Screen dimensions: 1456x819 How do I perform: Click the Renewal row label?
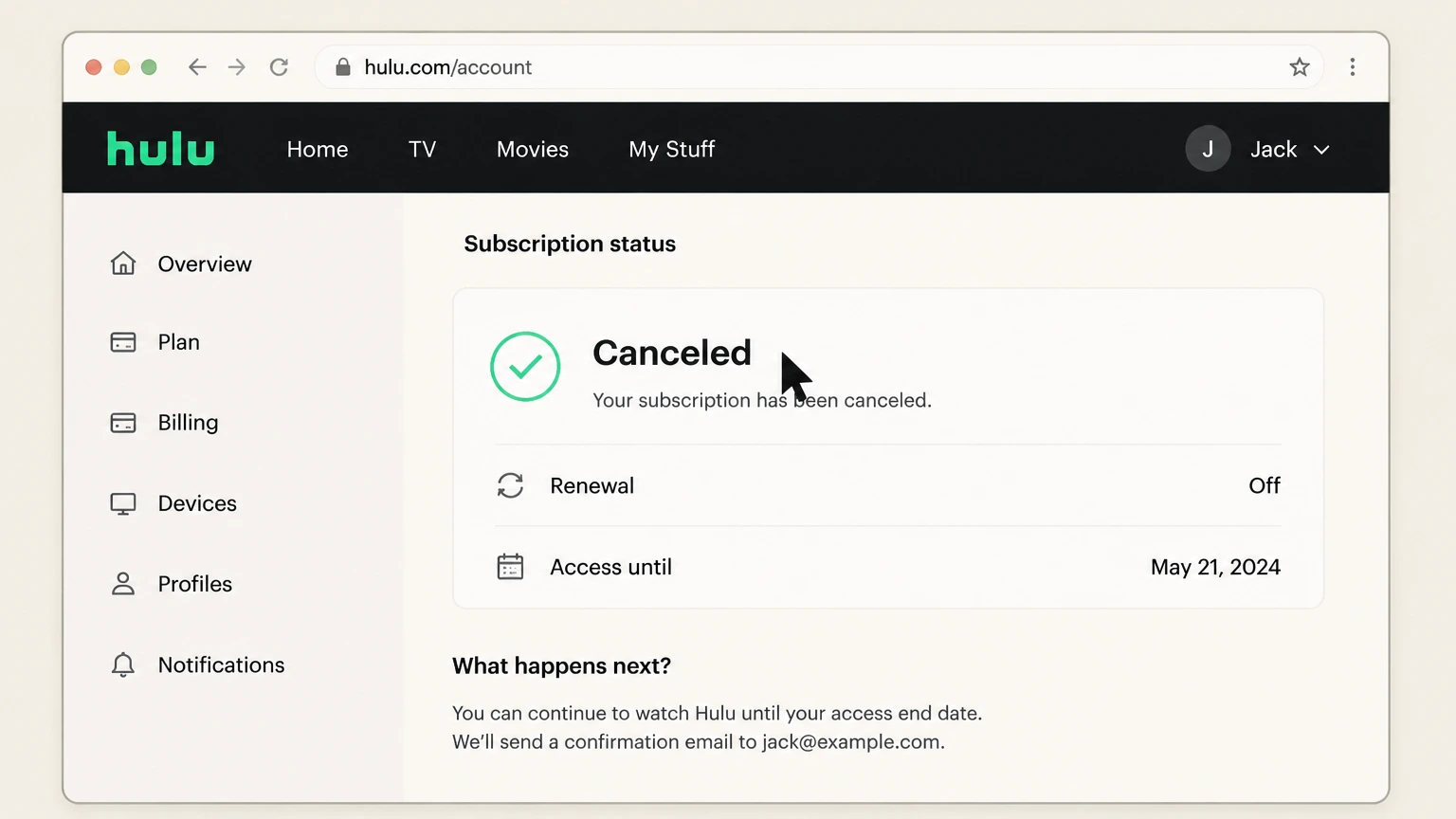point(591,485)
